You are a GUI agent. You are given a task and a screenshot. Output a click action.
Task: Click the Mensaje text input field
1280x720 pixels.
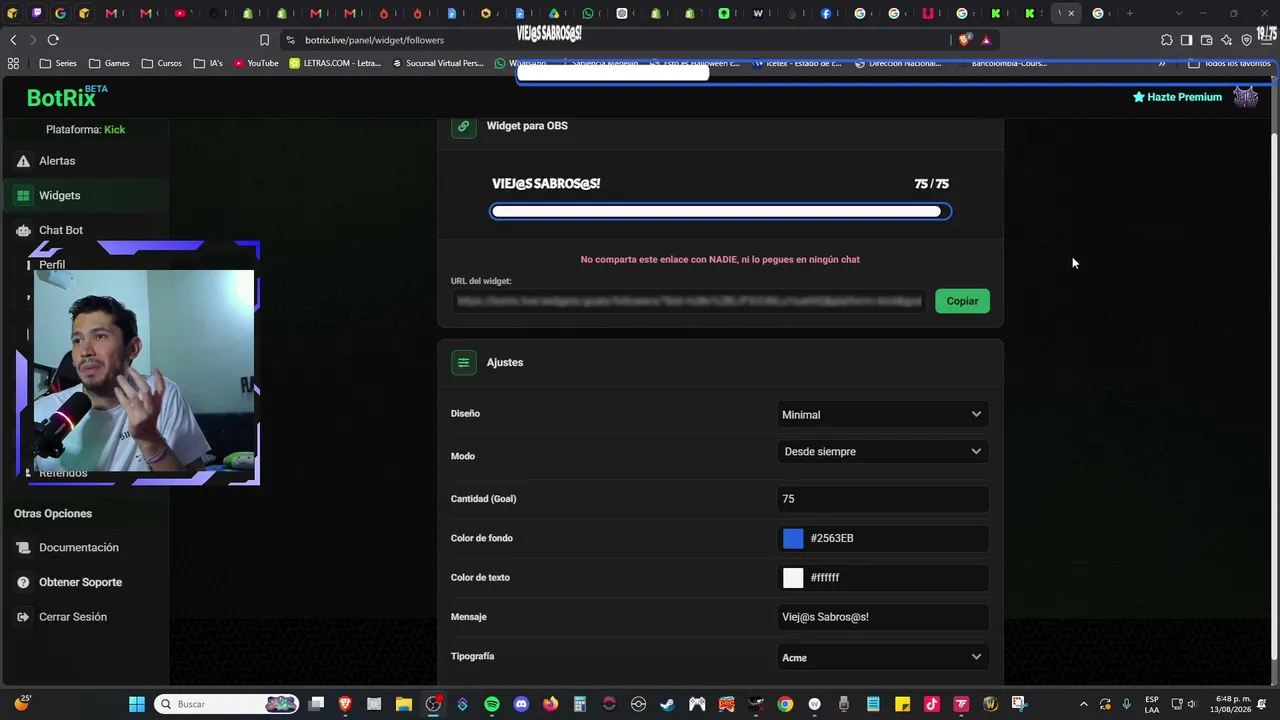coord(883,617)
